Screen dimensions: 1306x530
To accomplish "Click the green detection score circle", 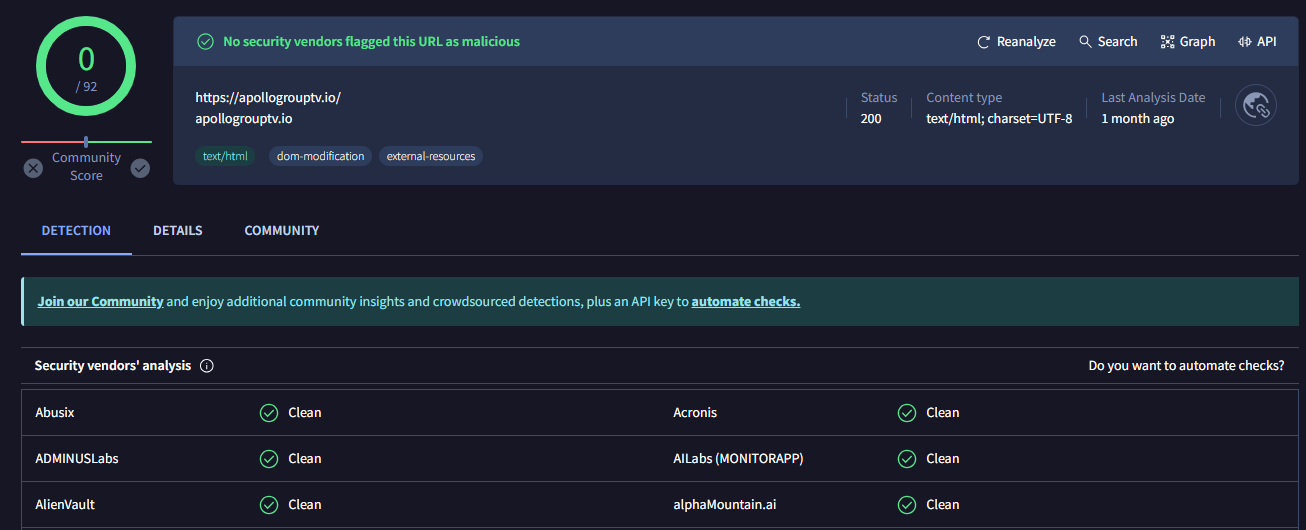I will tap(86, 65).
